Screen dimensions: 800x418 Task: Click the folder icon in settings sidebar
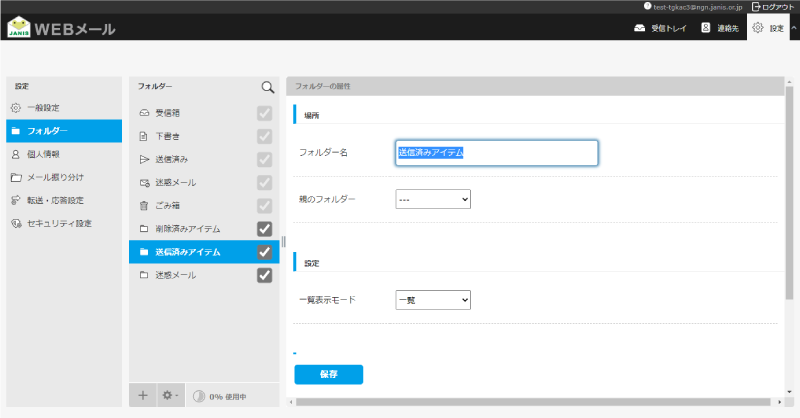(x=16, y=131)
